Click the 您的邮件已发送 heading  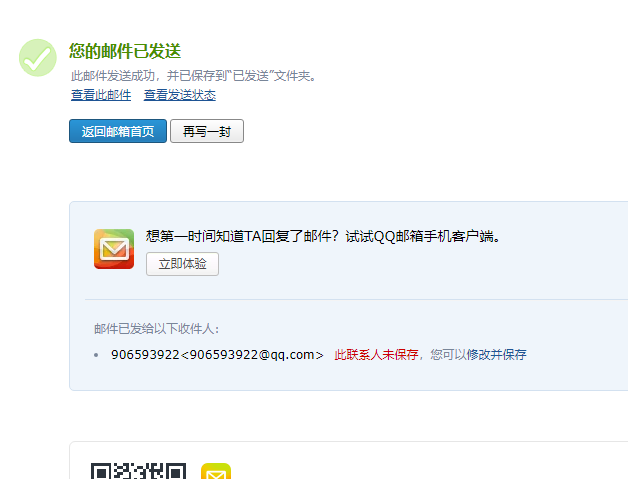[x=125, y=51]
